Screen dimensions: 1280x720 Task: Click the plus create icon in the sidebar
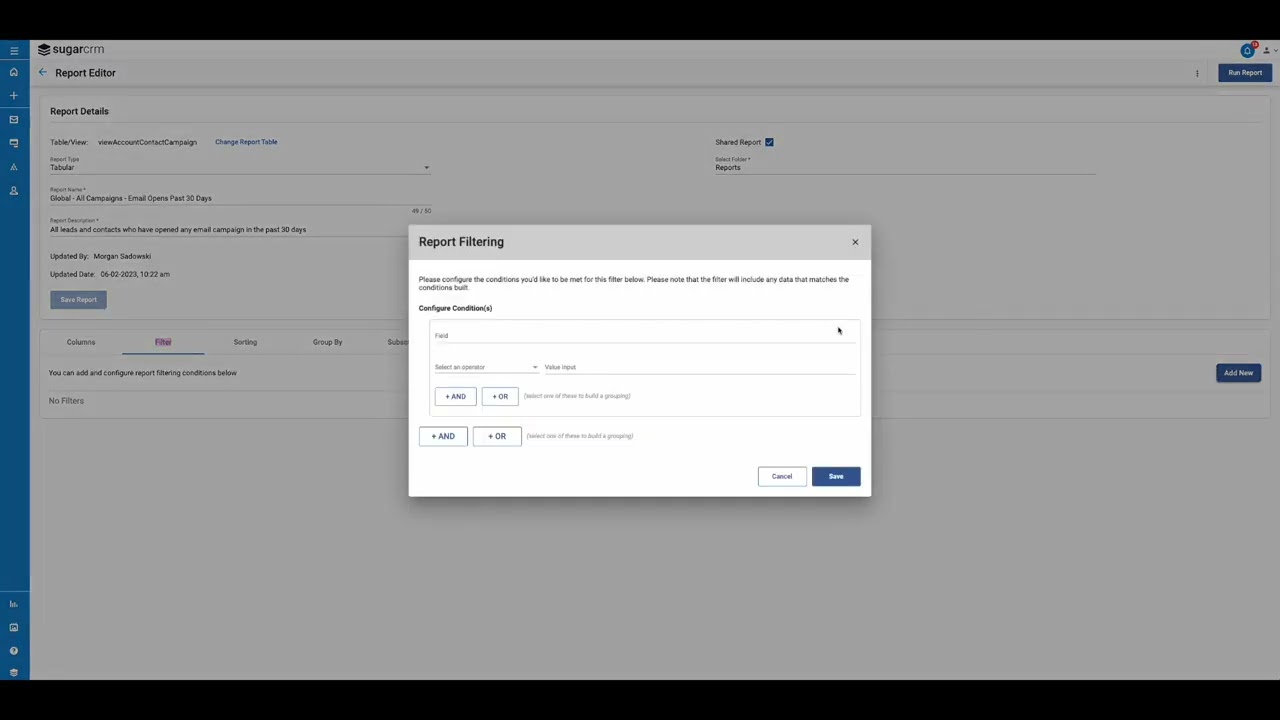(14, 96)
